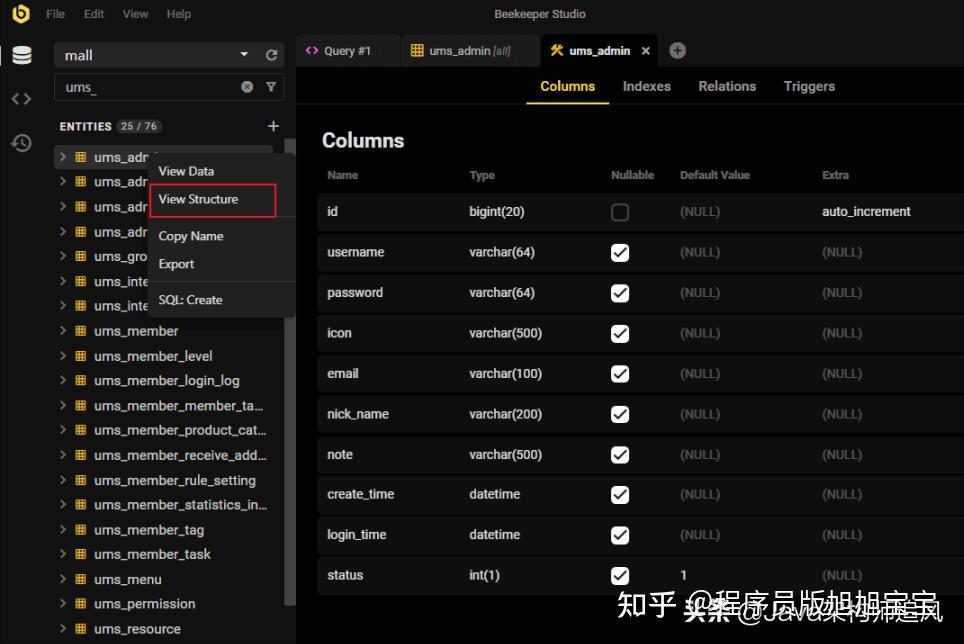Open the Help menu
The image size is (964, 644).
(x=179, y=14)
